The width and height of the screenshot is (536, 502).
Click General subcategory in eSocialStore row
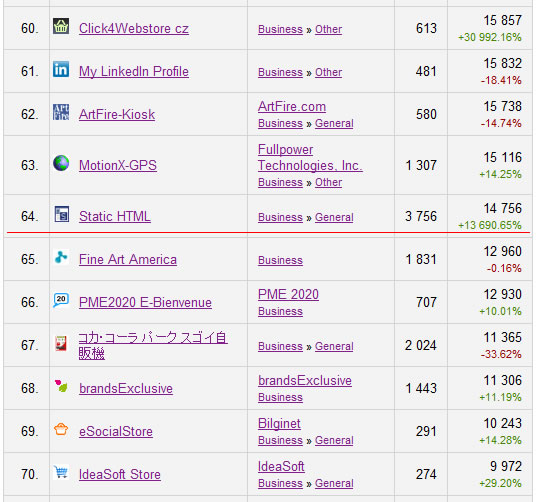point(334,440)
